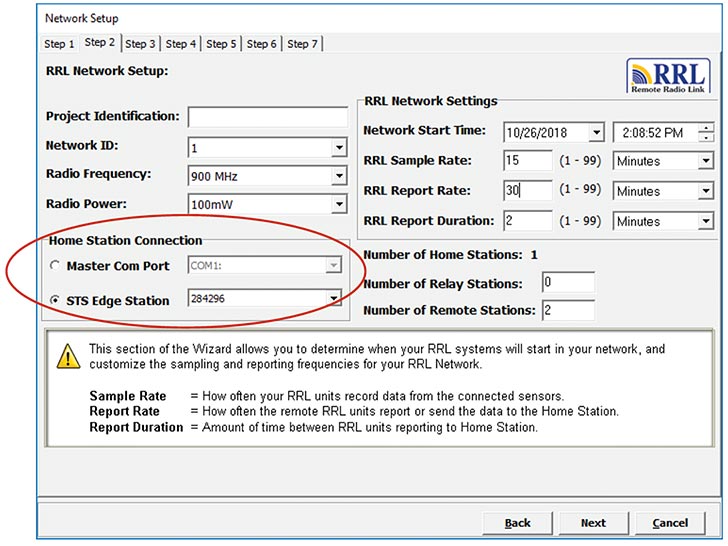Select the Master Com Port radio button
728x546 pixels.
pos(55,266)
